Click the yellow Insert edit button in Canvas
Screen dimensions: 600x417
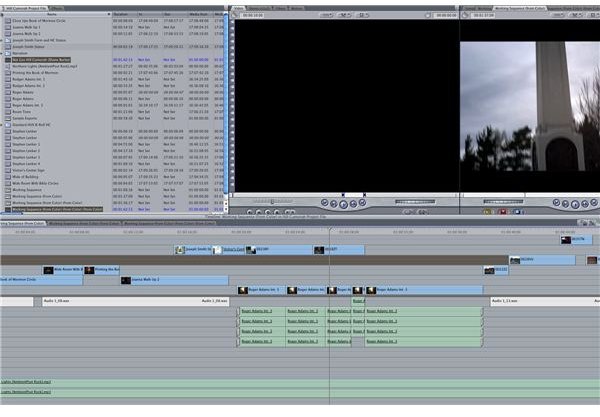click(x=488, y=212)
